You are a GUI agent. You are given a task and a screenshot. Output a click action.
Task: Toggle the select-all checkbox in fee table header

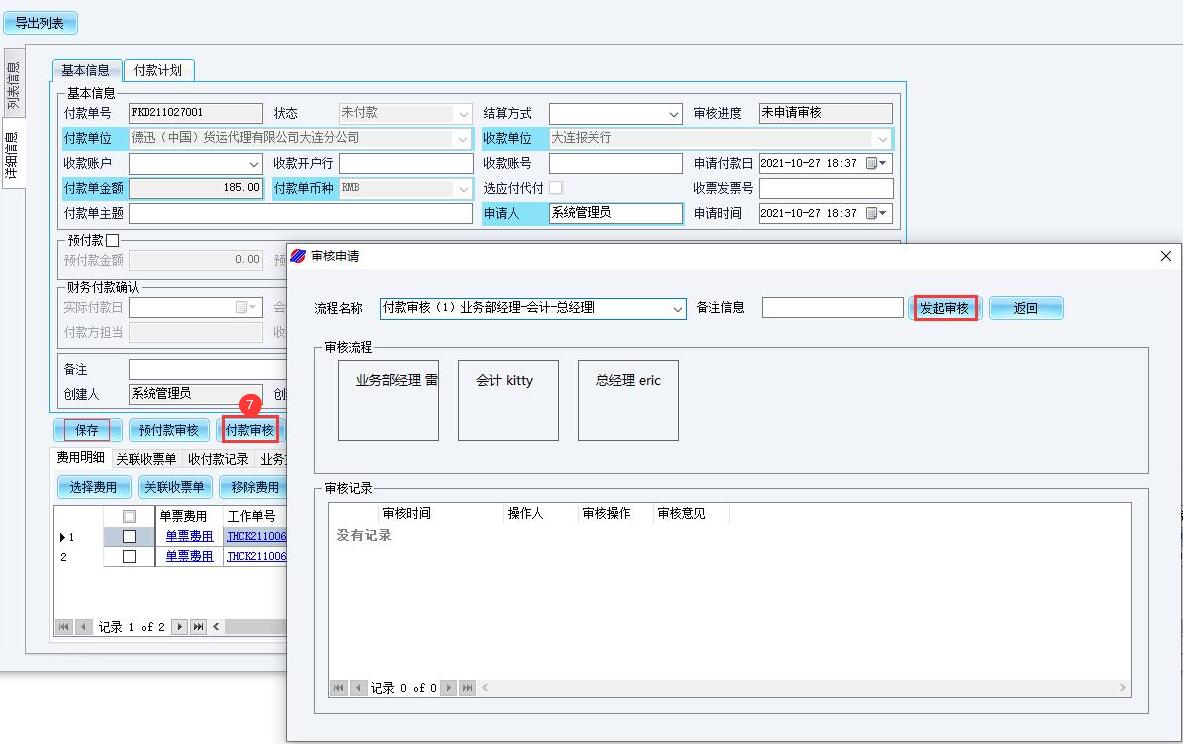click(x=129, y=516)
